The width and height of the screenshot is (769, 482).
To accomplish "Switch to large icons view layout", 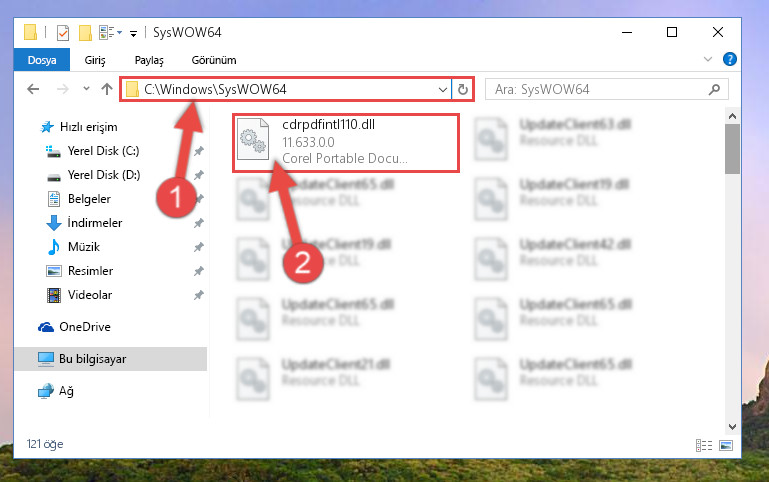I will [x=726, y=445].
